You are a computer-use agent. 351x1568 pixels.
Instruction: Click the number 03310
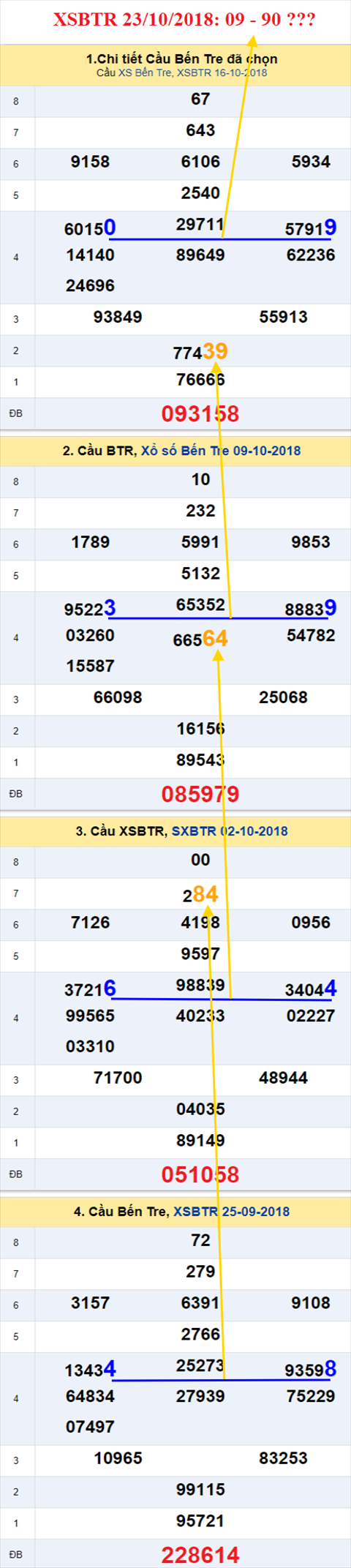click(x=90, y=1046)
